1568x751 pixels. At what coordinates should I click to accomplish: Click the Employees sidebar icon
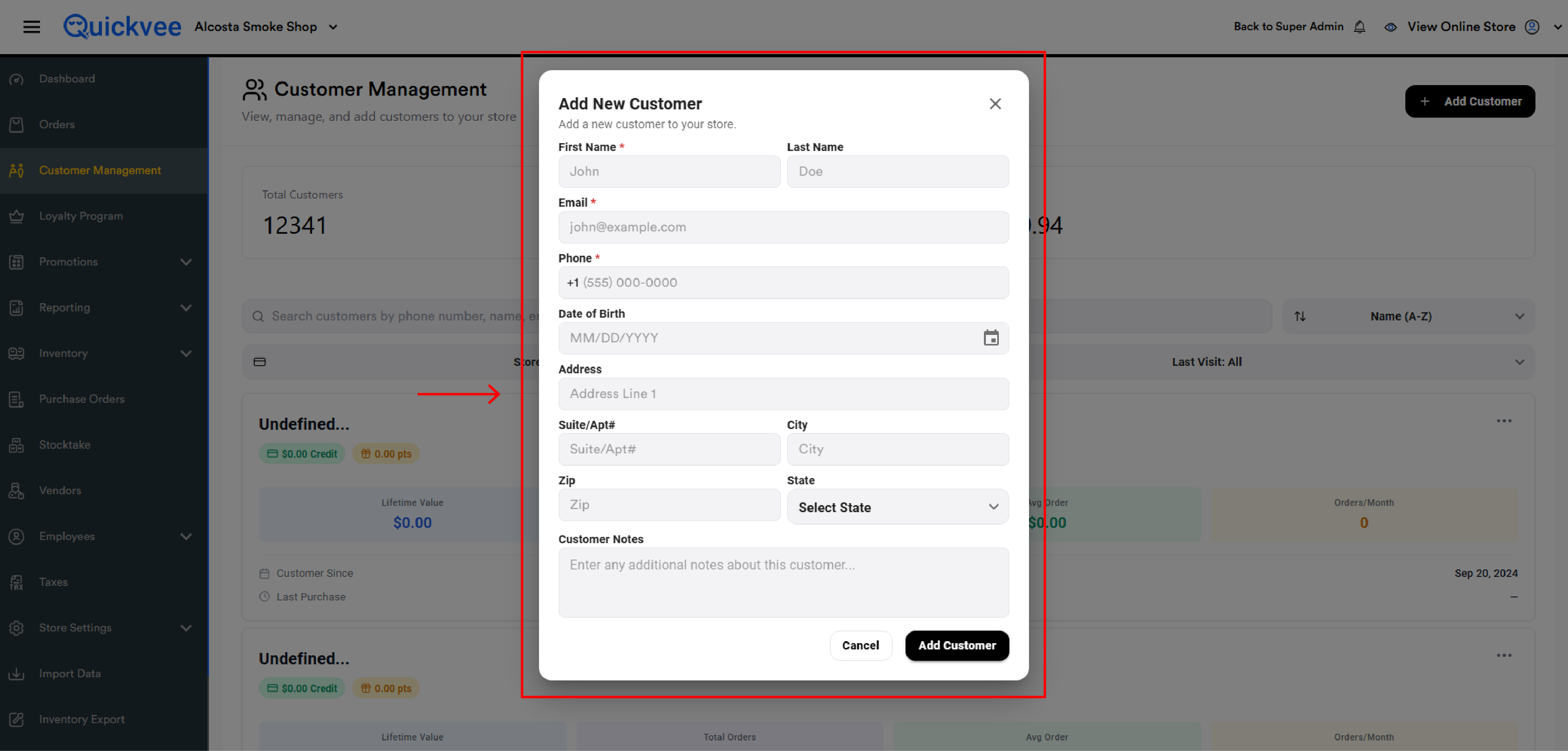[16, 536]
